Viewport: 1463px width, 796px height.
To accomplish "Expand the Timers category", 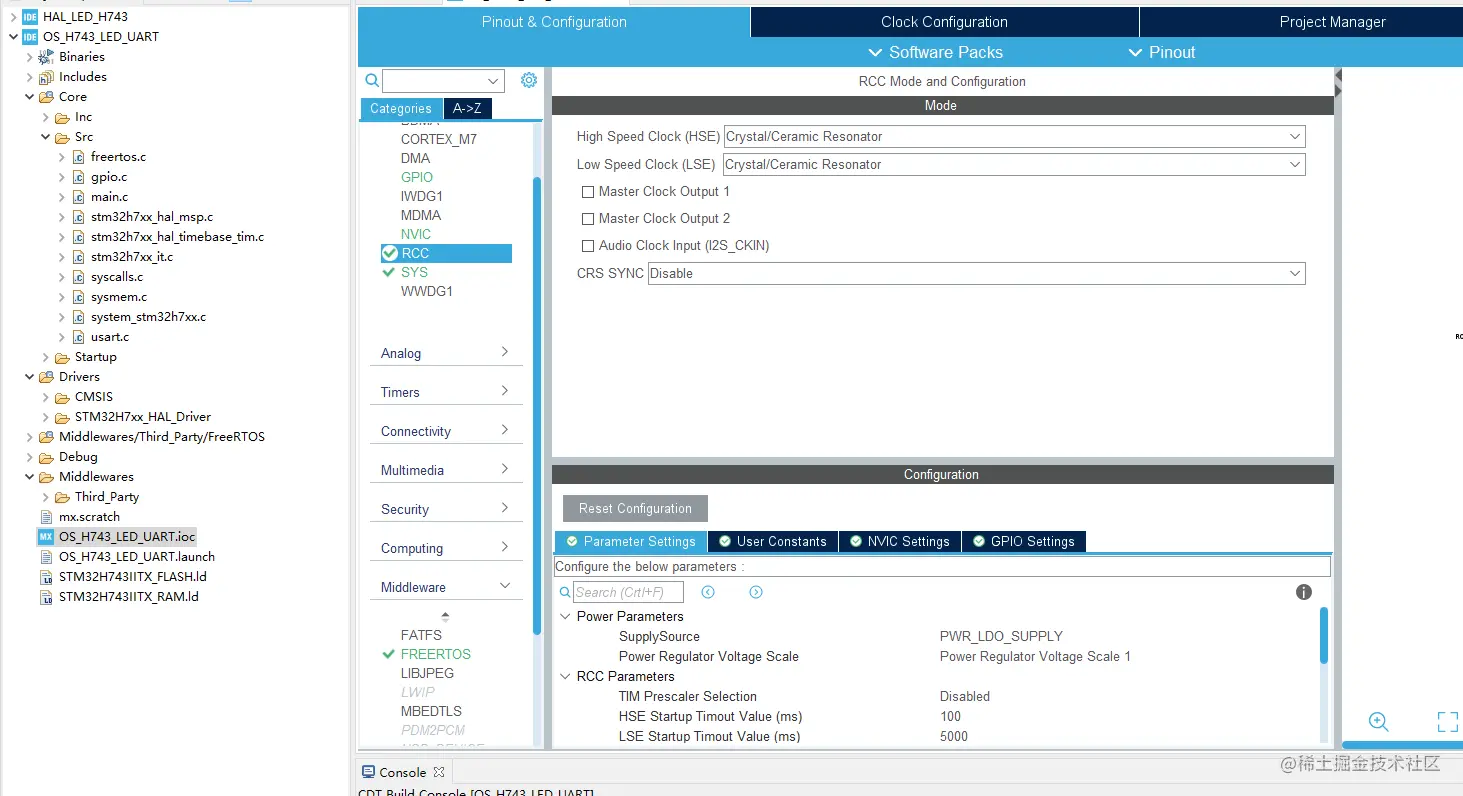I will 446,392.
